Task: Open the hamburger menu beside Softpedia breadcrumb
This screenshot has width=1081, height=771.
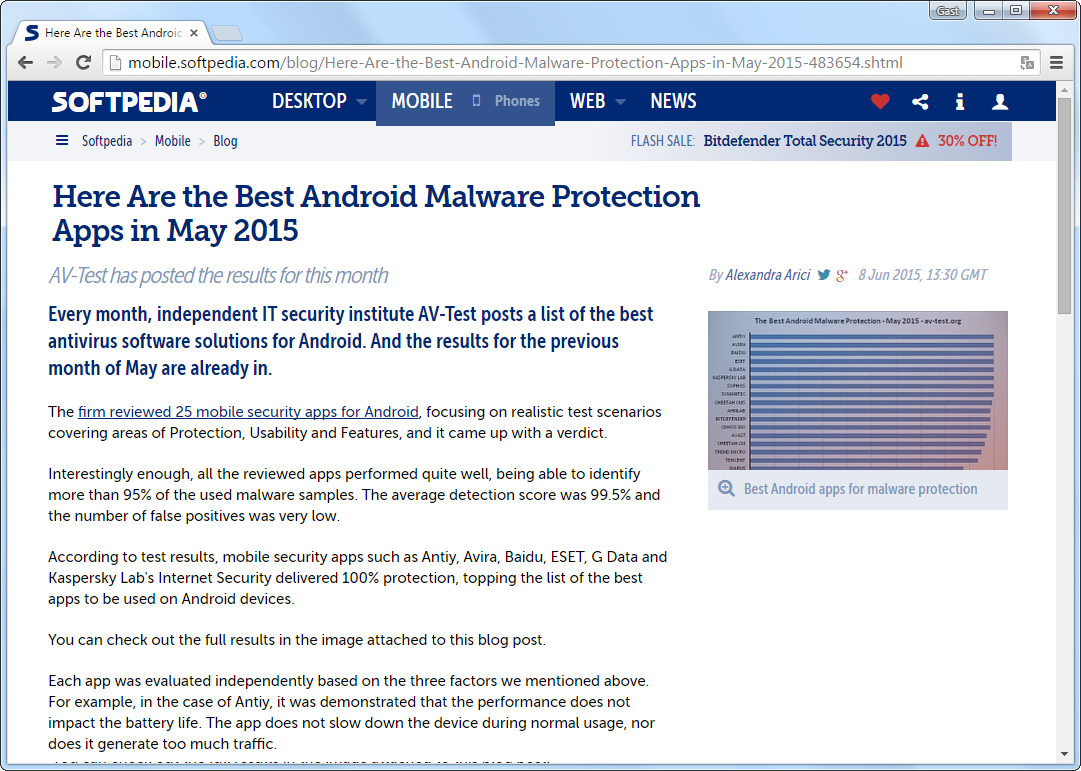Action: (x=62, y=141)
